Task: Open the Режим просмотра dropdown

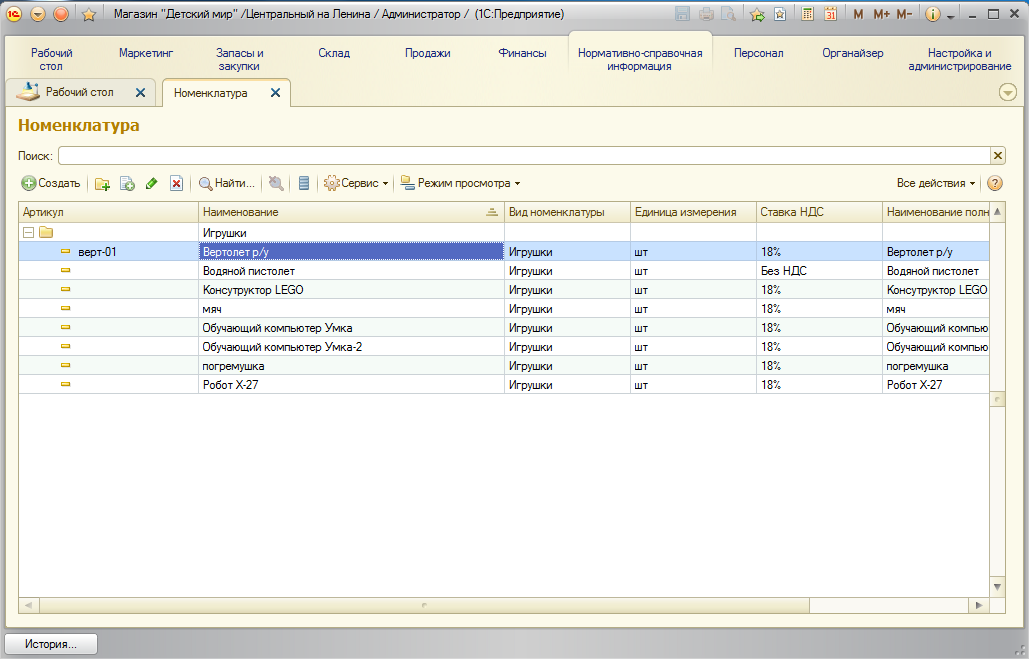Action: tap(460, 183)
